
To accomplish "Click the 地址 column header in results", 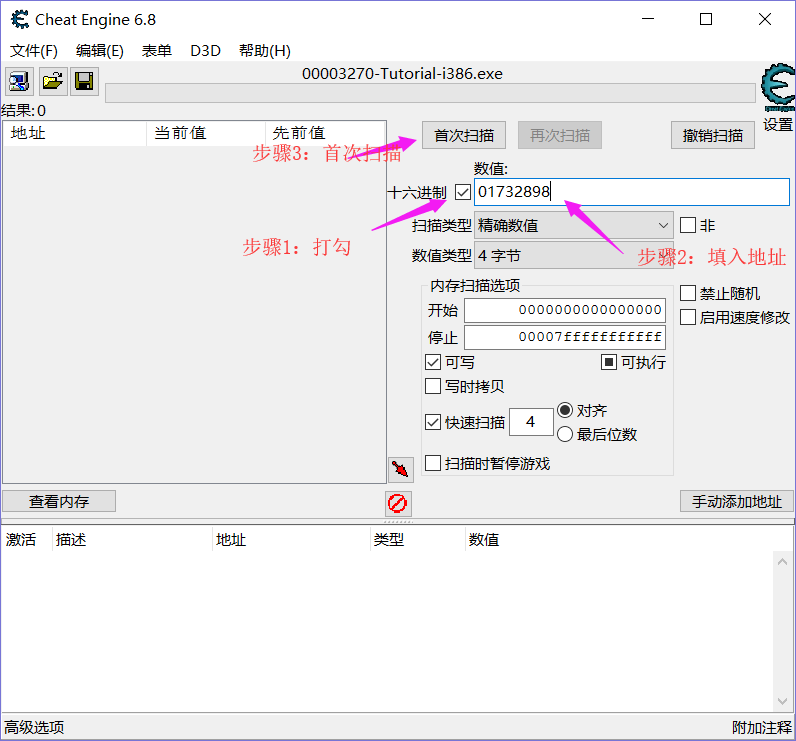I will 75,133.
